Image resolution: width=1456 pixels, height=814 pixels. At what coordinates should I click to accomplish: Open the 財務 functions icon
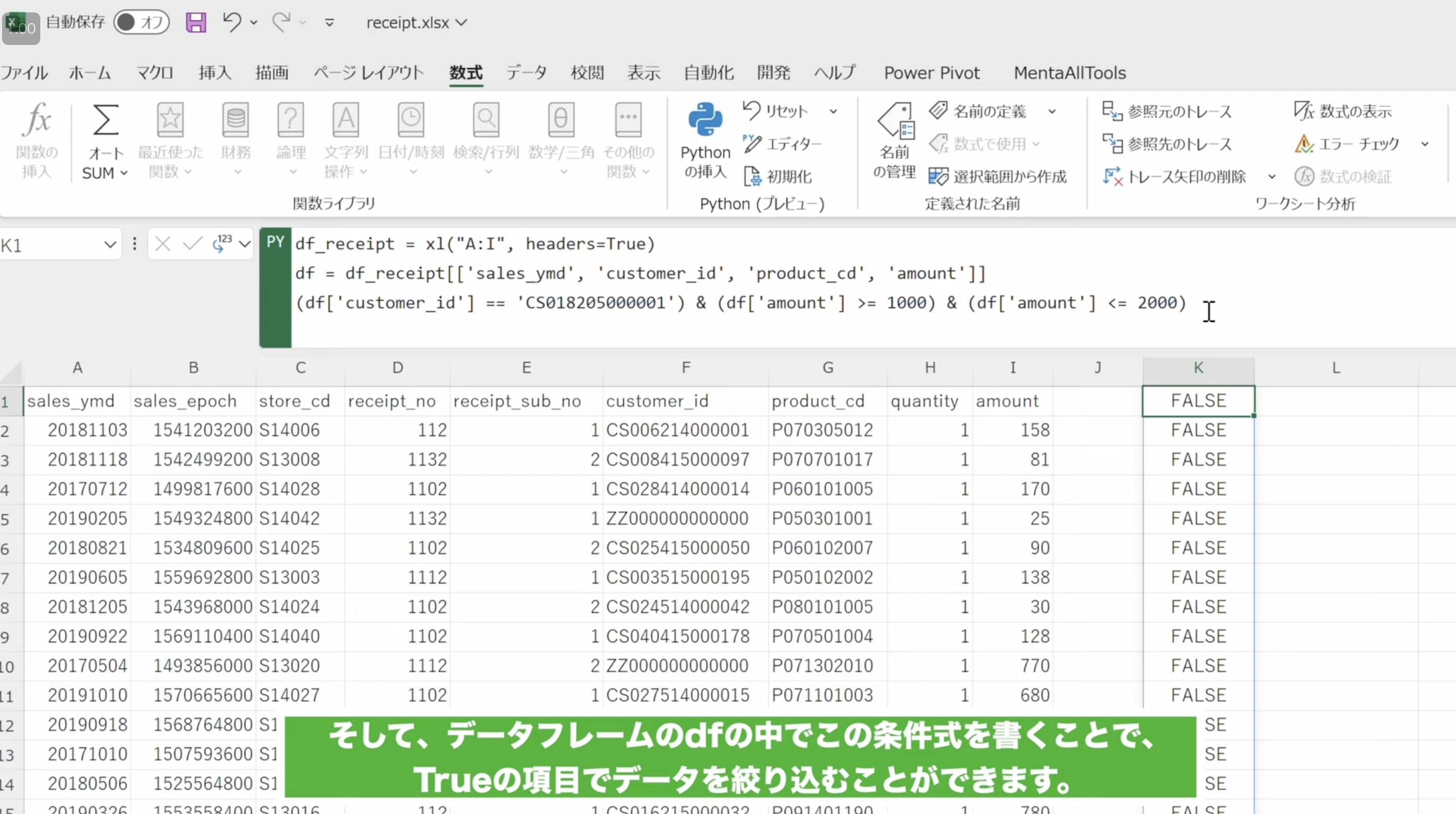[x=235, y=119]
